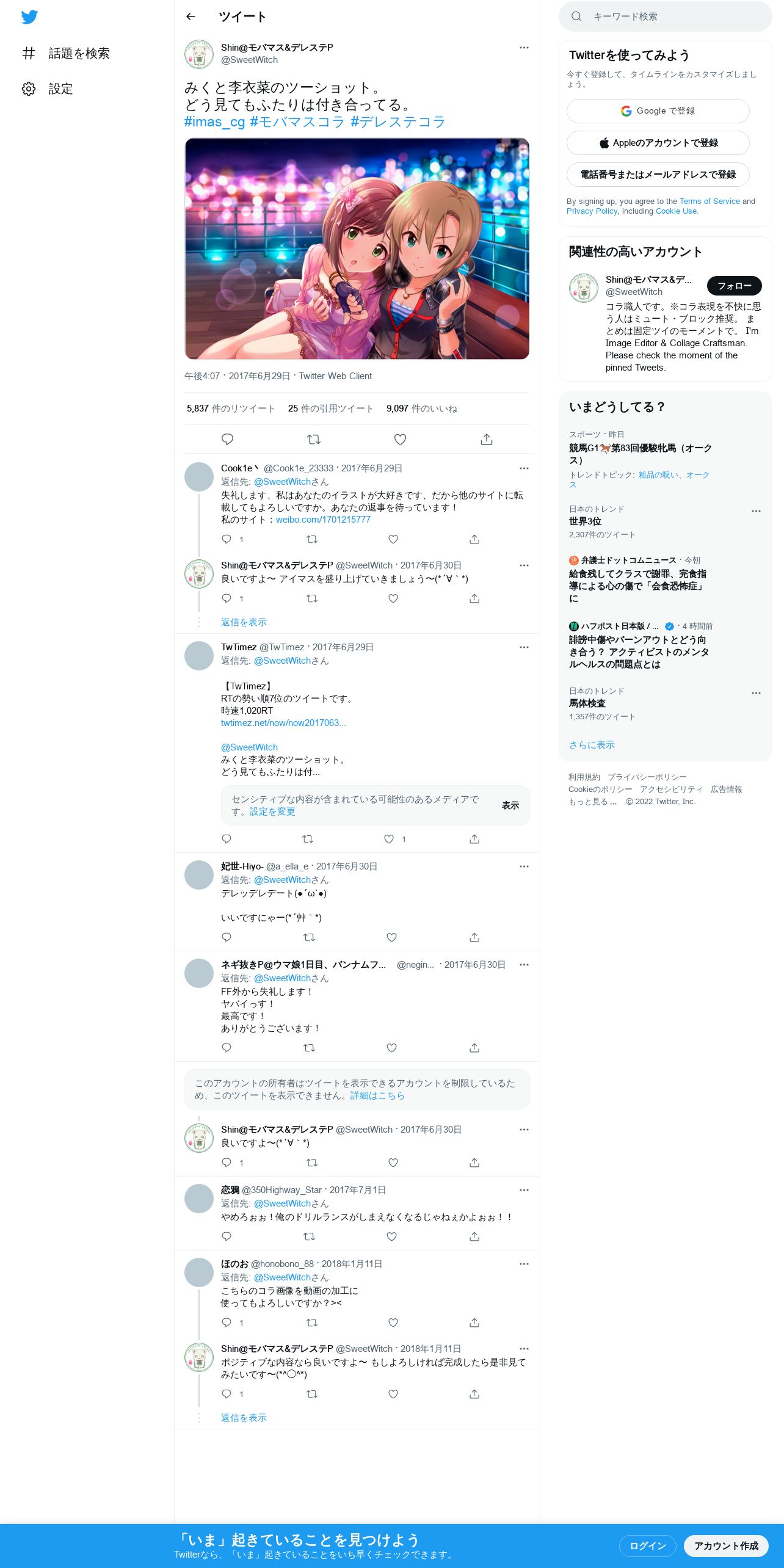Show sensitive media with 表示 button
Viewport: 784px width, 1568px height.
(510, 805)
